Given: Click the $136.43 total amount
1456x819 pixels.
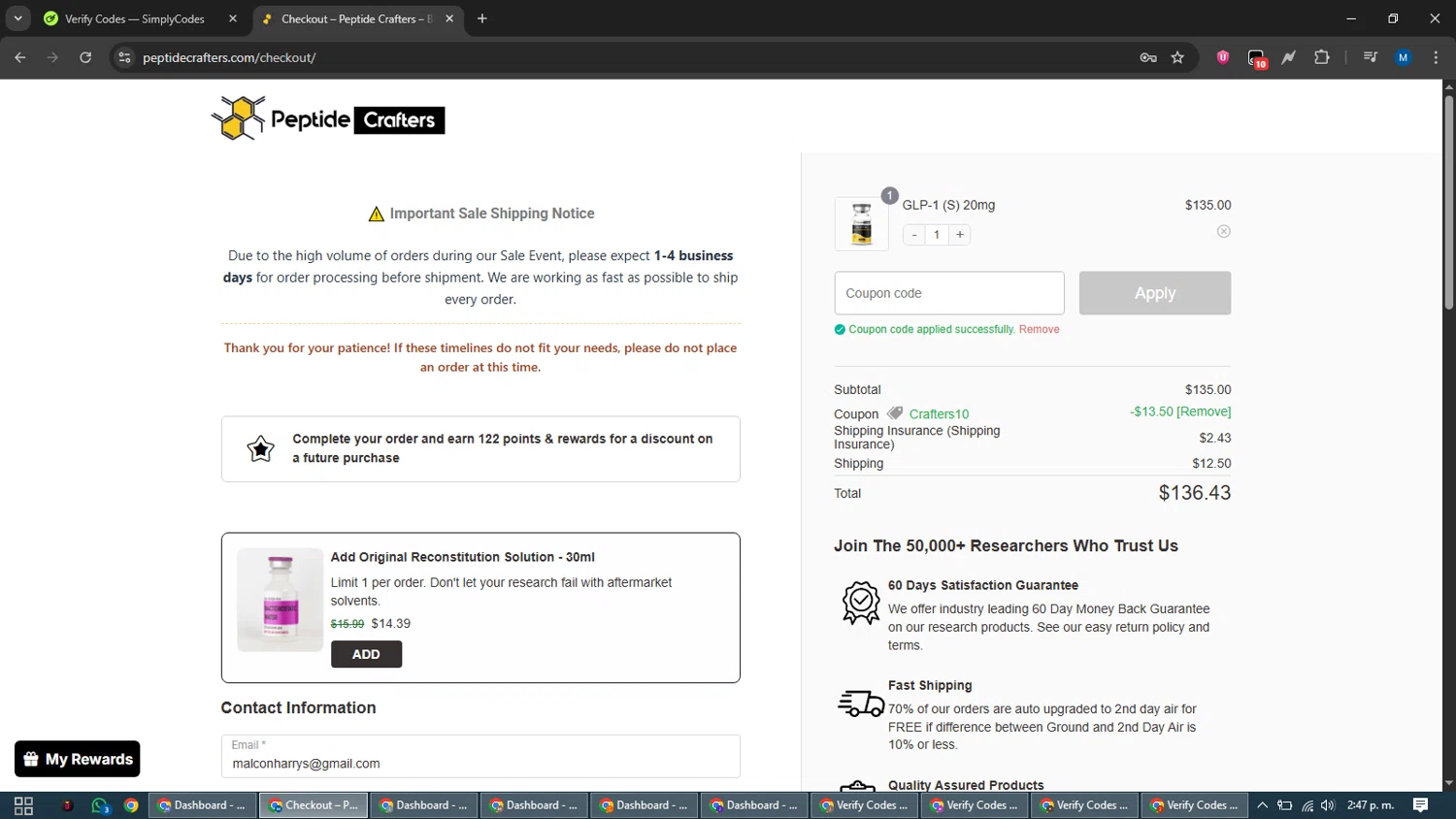Looking at the screenshot, I should 1195,493.
